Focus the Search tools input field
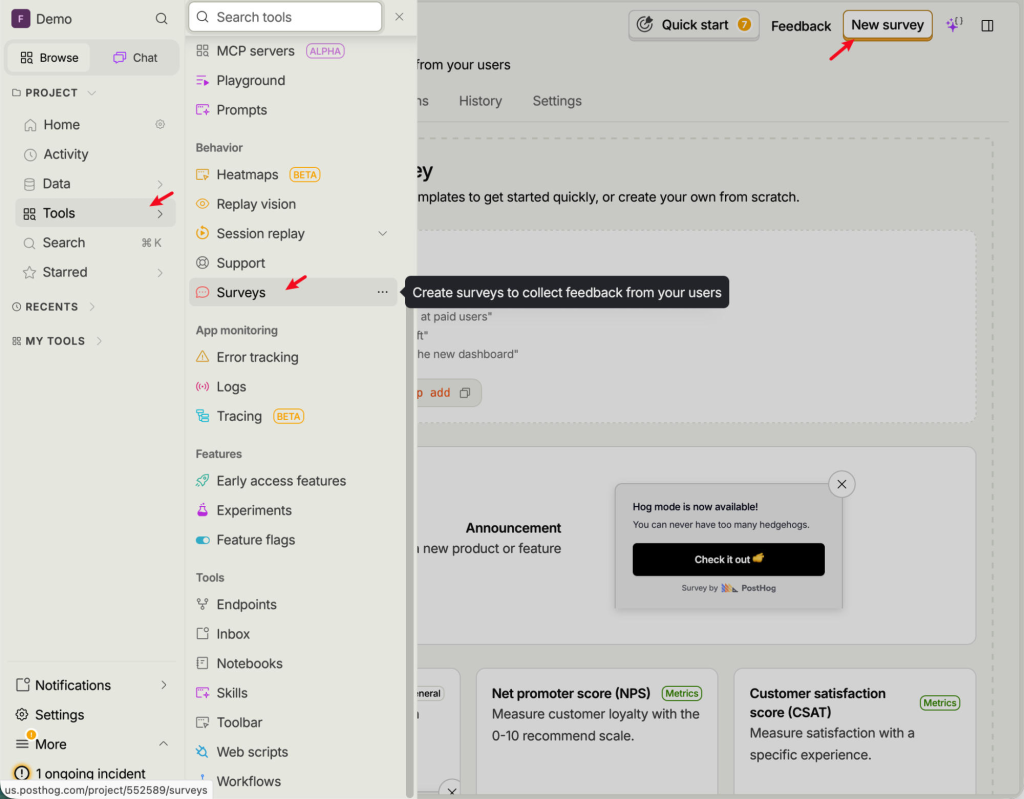1024x799 pixels. tap(285, 17)
